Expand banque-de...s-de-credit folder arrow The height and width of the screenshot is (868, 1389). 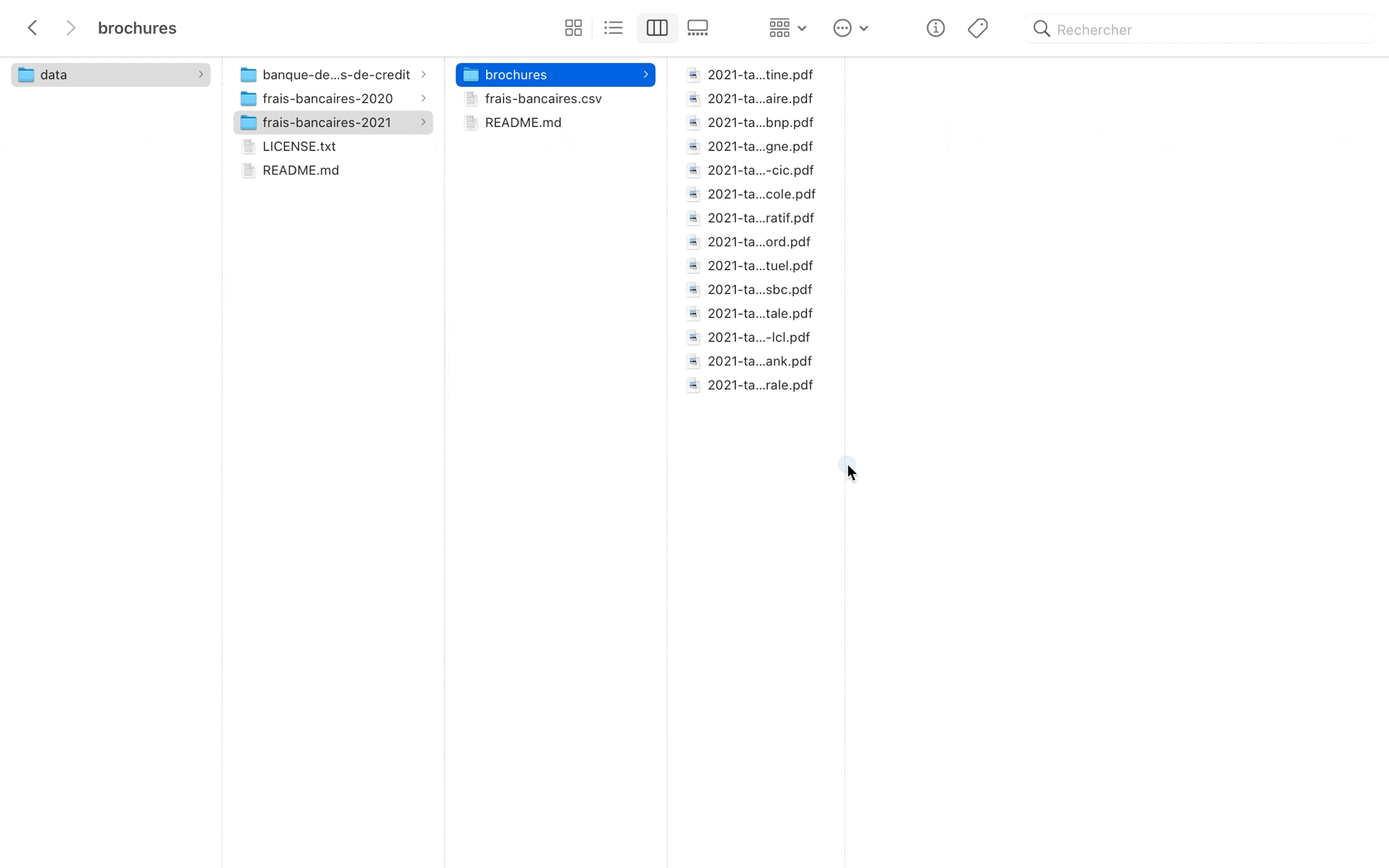423,74
